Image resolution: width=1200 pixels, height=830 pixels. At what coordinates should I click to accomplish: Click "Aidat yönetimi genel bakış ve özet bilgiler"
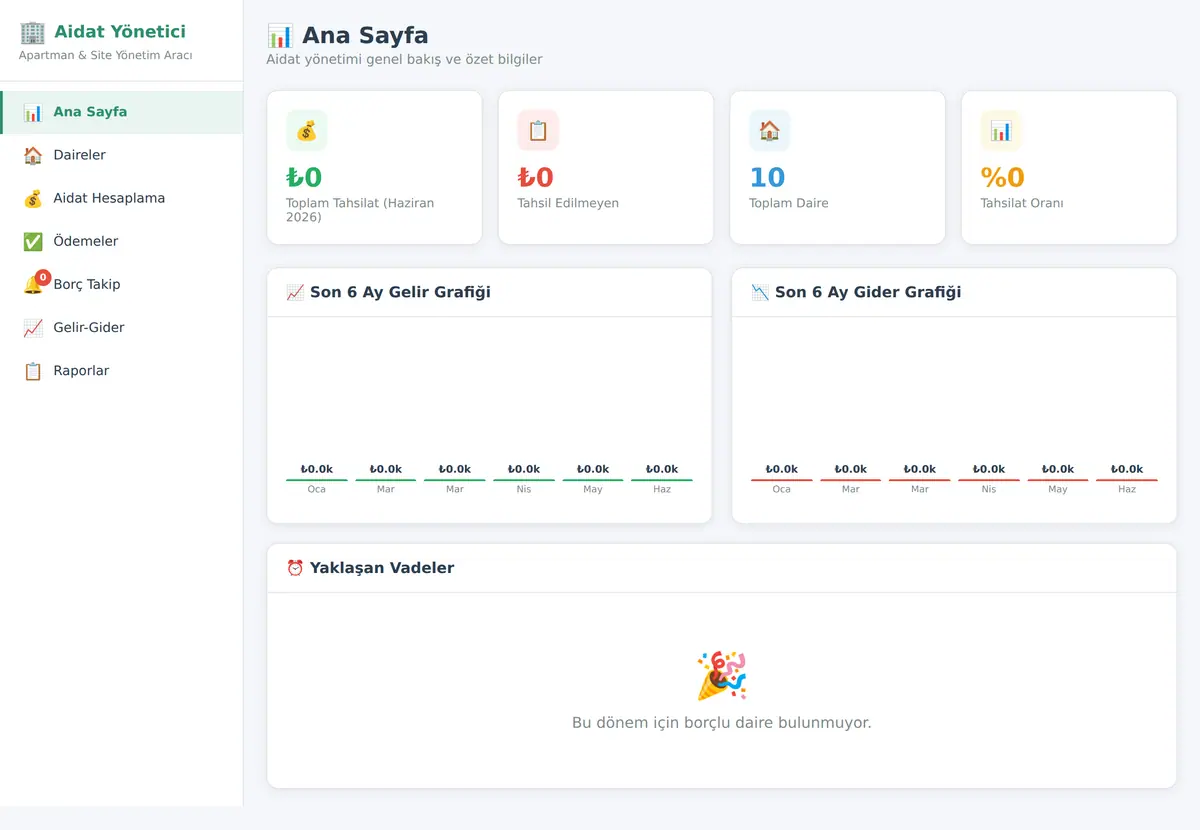click(x=404, y=59)
